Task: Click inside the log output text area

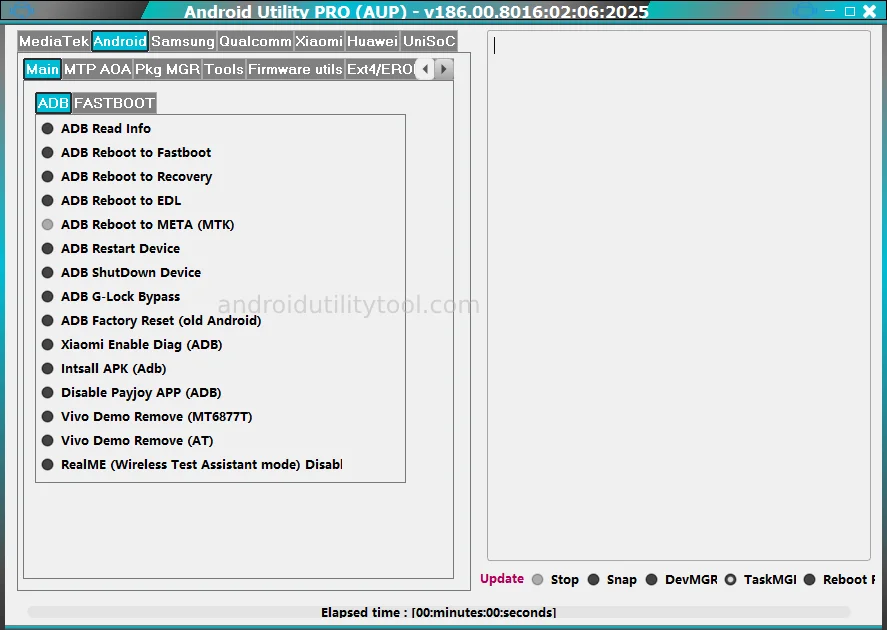Action: pyautogui.click(x=679, y=295)
